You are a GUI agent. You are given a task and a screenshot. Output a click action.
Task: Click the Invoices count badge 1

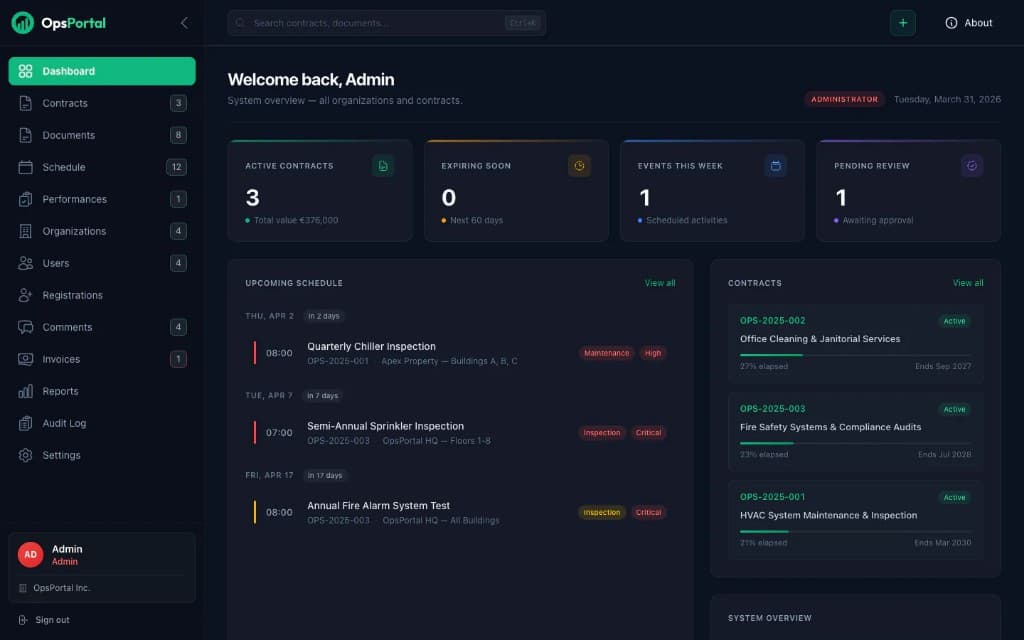coord(178,359)
